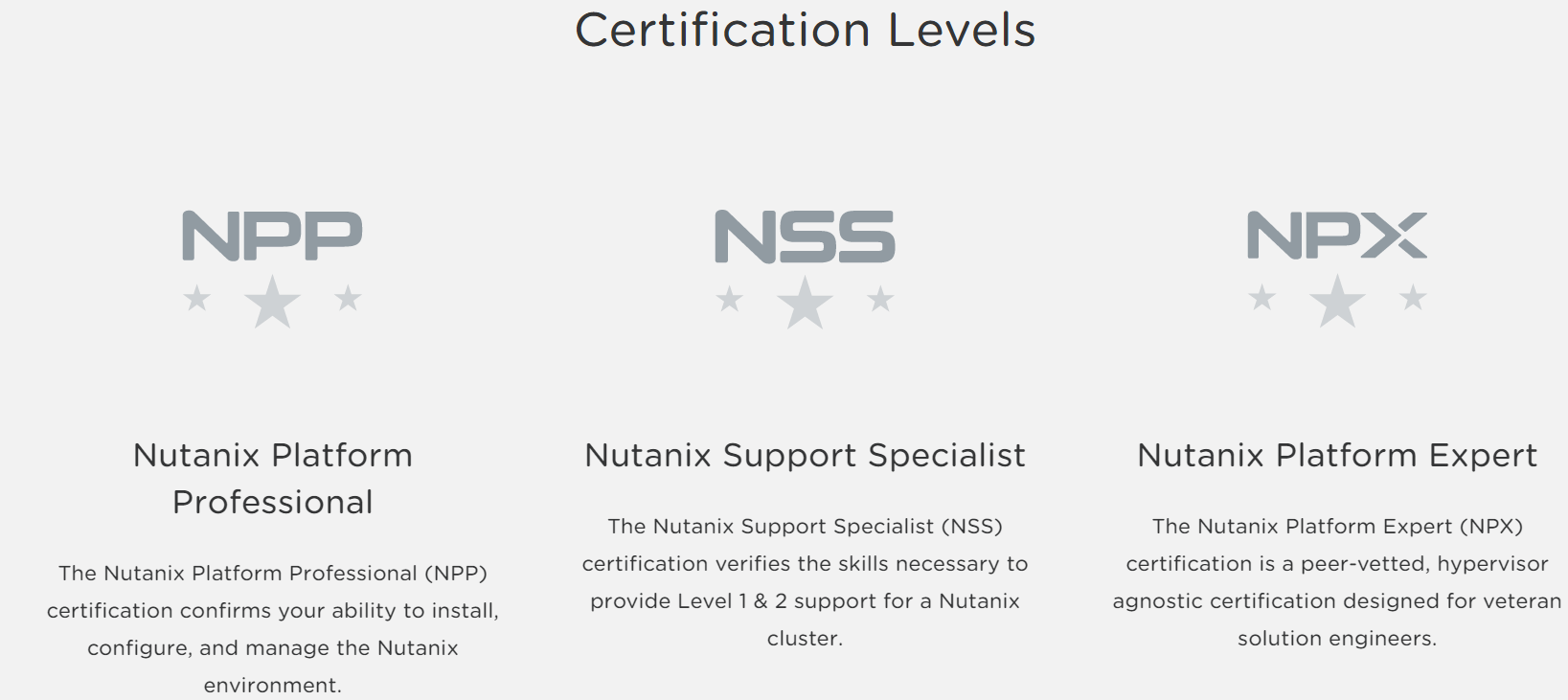Open the Nutanix Platform Professional heading
The height and width of the screenshot is (700, 1568).
point(273,478)
